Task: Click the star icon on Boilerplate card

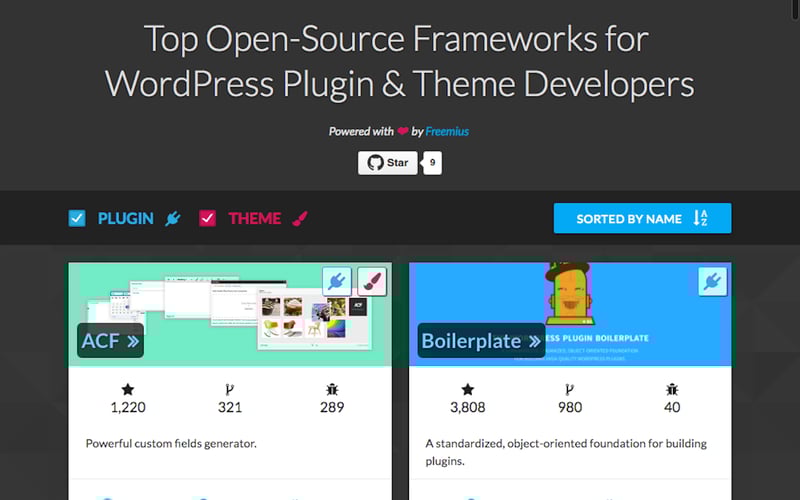Action: [x=468, y=390]
